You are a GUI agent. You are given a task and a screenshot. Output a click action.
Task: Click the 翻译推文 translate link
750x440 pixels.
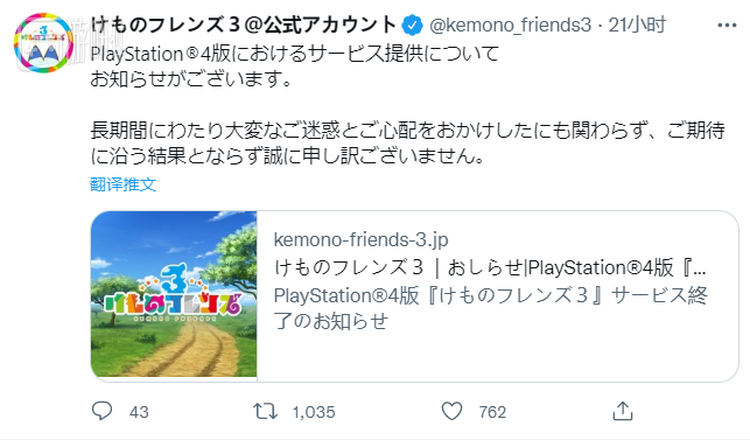[123, 186]
